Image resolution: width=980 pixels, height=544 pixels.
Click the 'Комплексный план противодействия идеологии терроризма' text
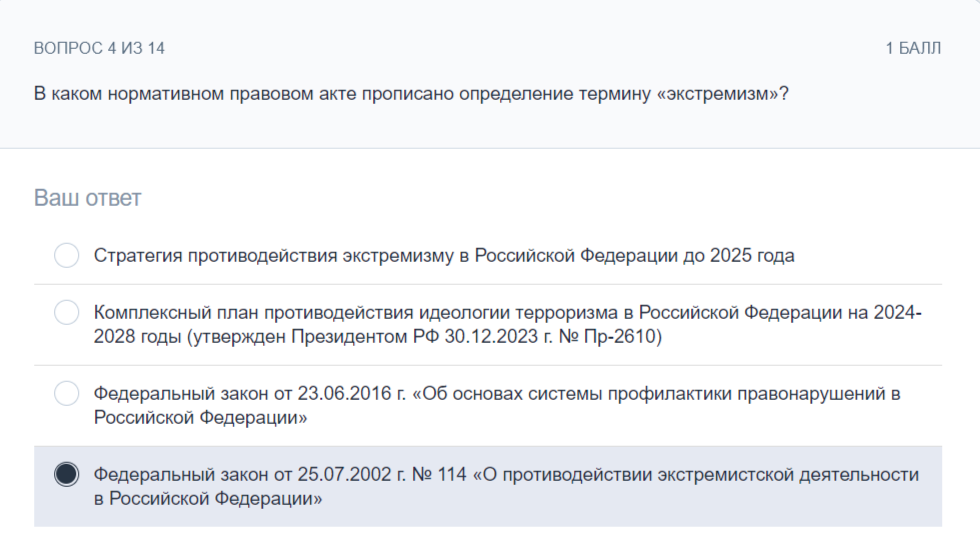(x=355, y=312)
